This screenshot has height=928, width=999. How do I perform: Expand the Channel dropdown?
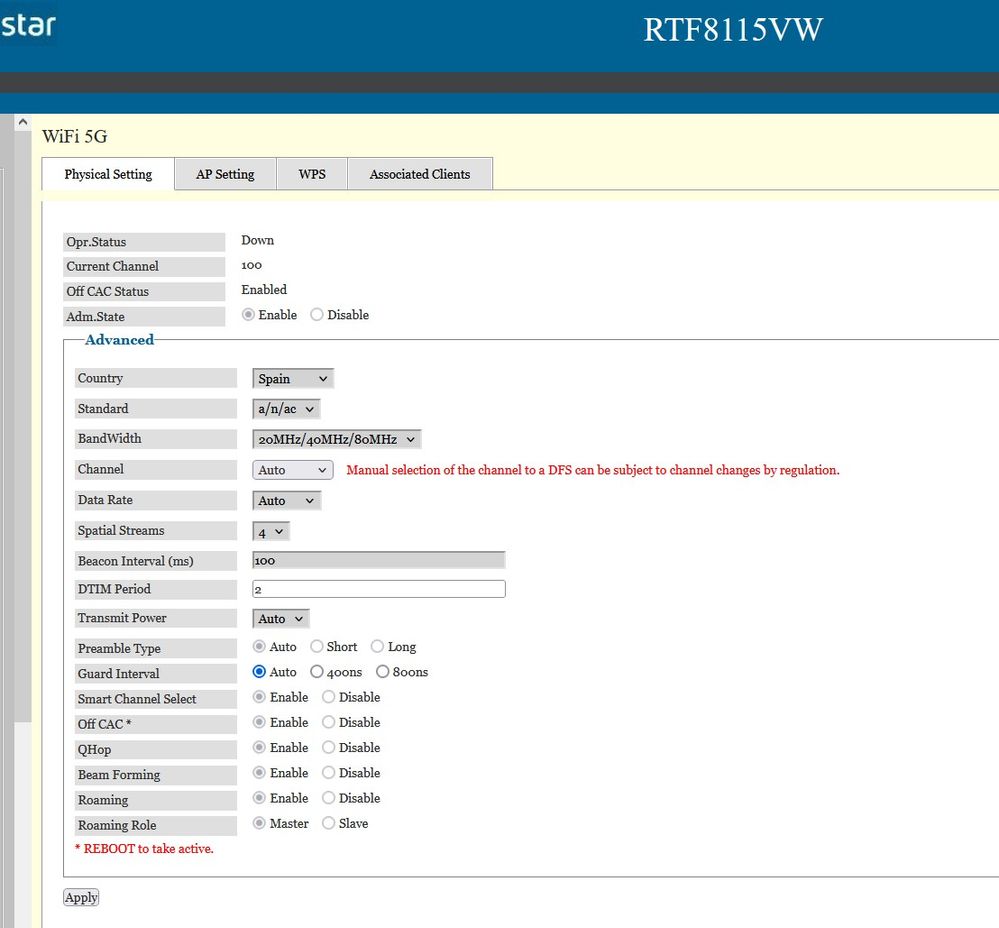[x=293, y=470]
